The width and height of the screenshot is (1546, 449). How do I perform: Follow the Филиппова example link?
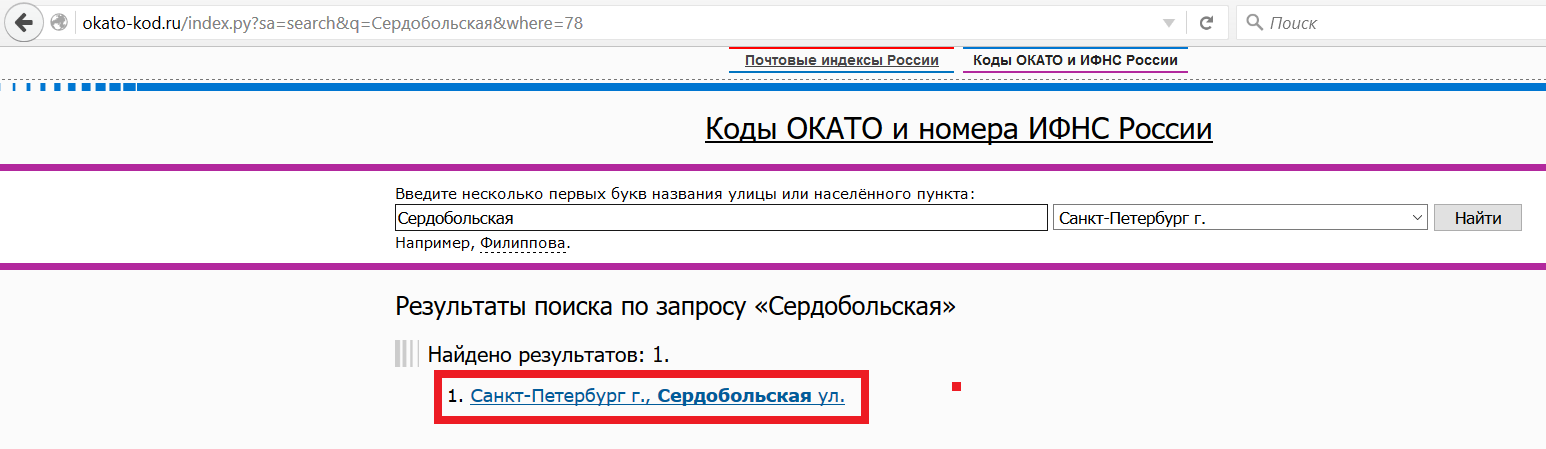[x=523, y=243]
